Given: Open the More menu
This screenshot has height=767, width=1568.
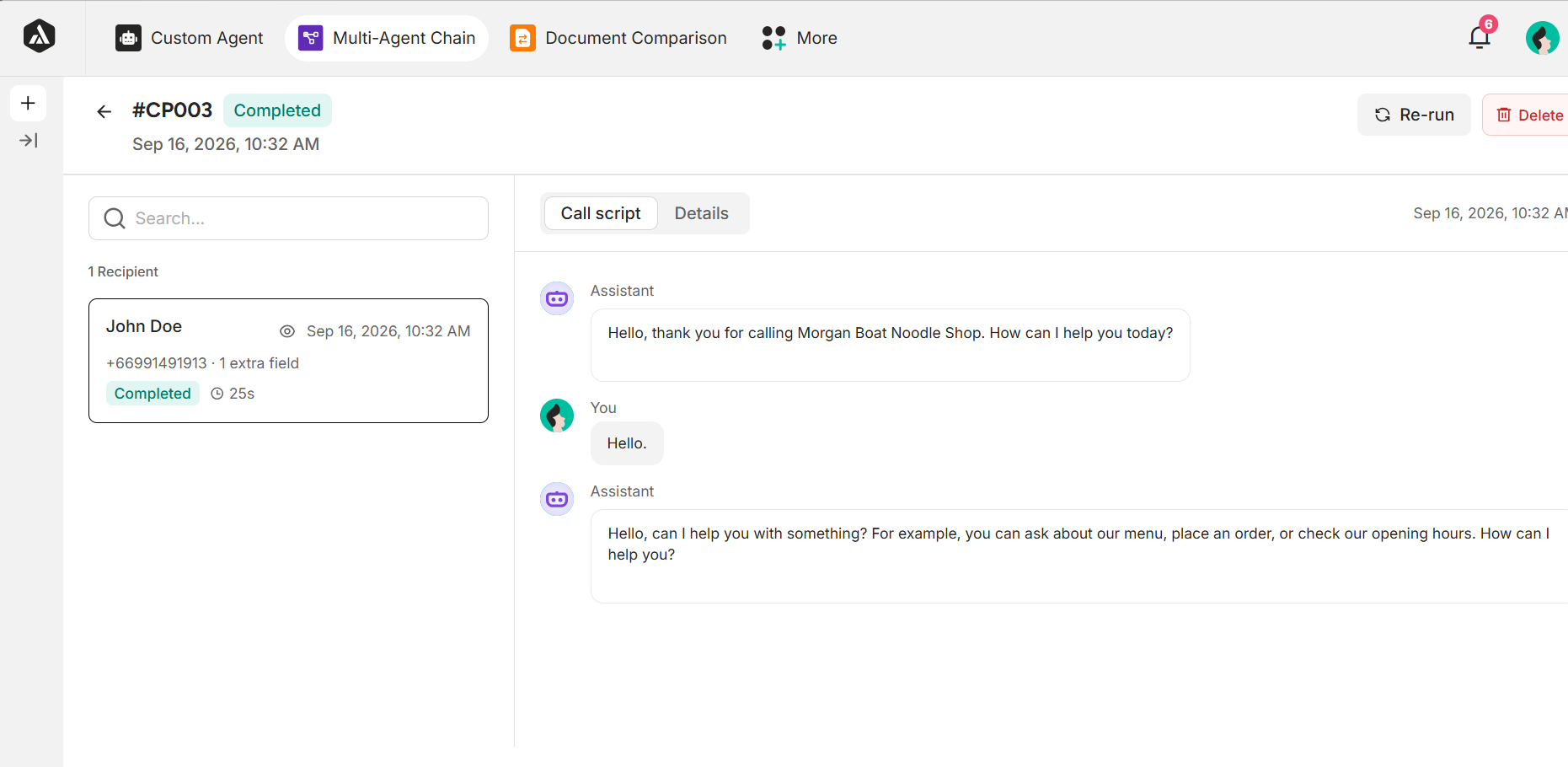Looking at the screenshot, I should [800, 38].
